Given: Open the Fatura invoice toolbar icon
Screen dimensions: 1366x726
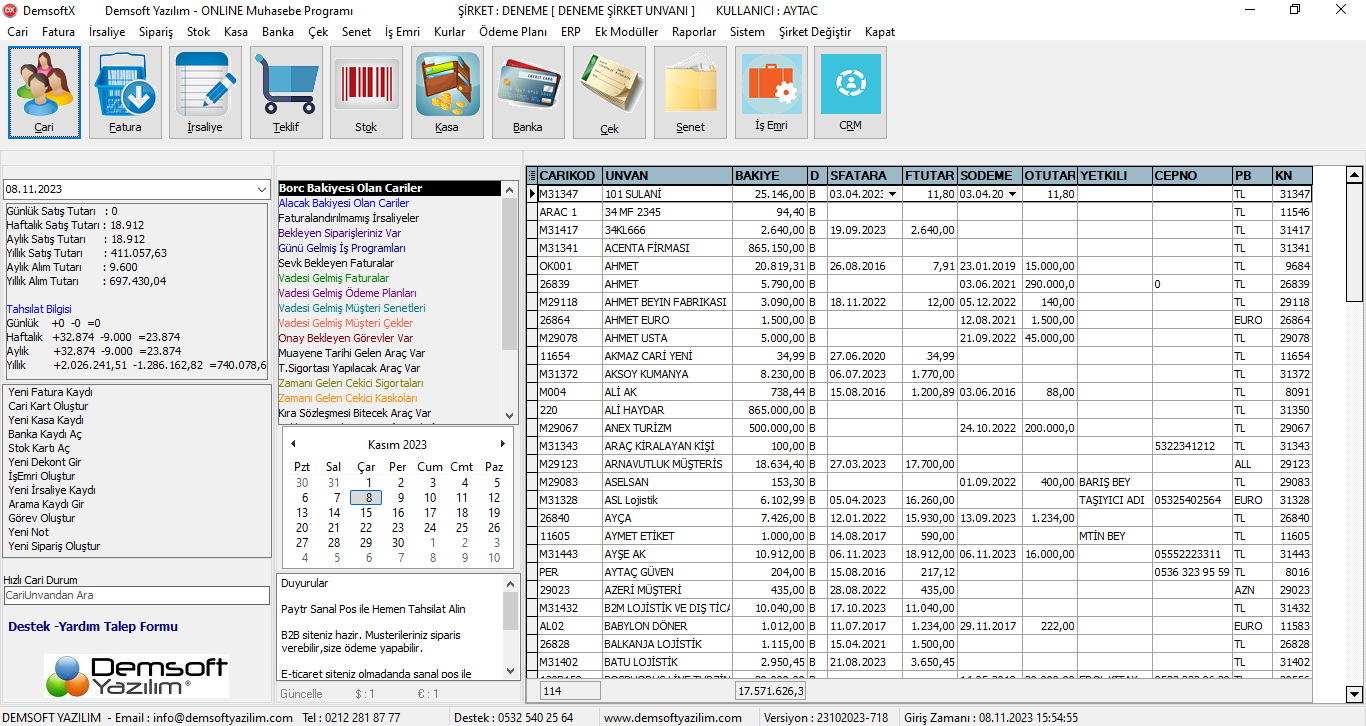Looking at the screenshot, I should click(x=125, y=92).
